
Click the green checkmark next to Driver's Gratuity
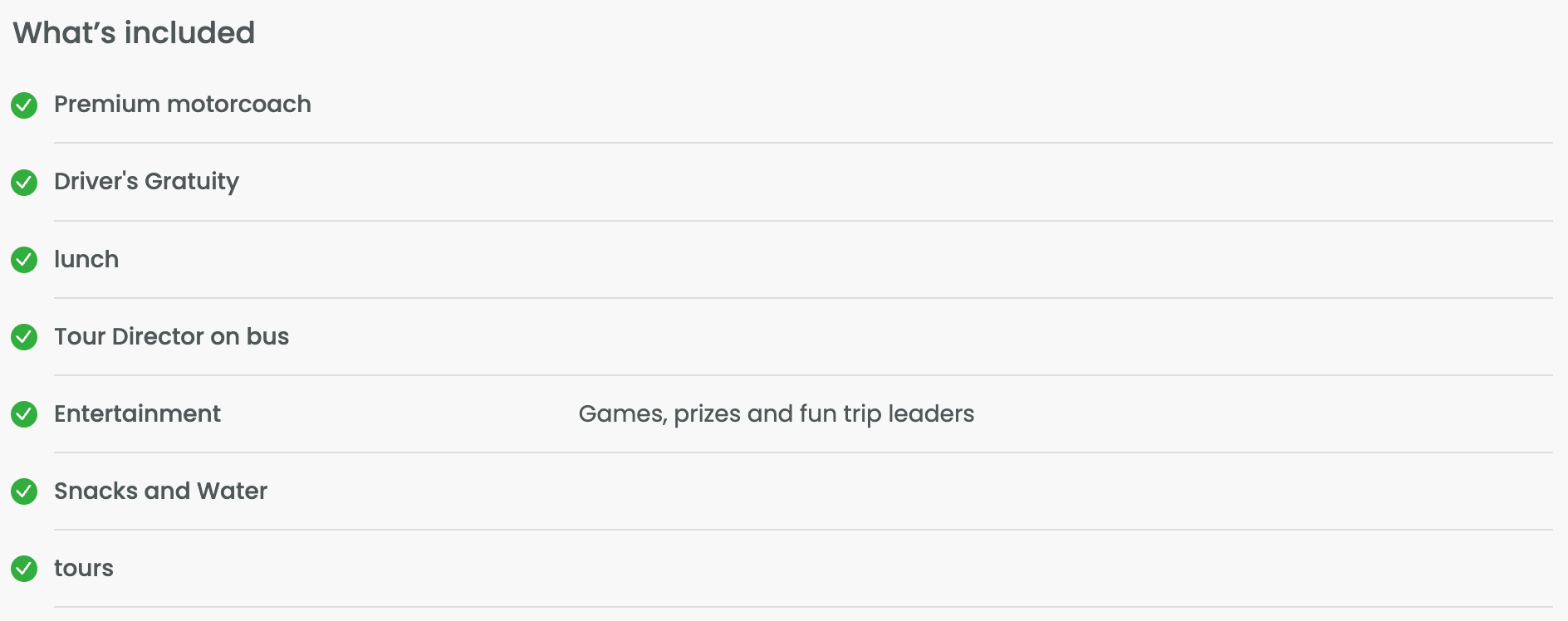tap(24, 183)
